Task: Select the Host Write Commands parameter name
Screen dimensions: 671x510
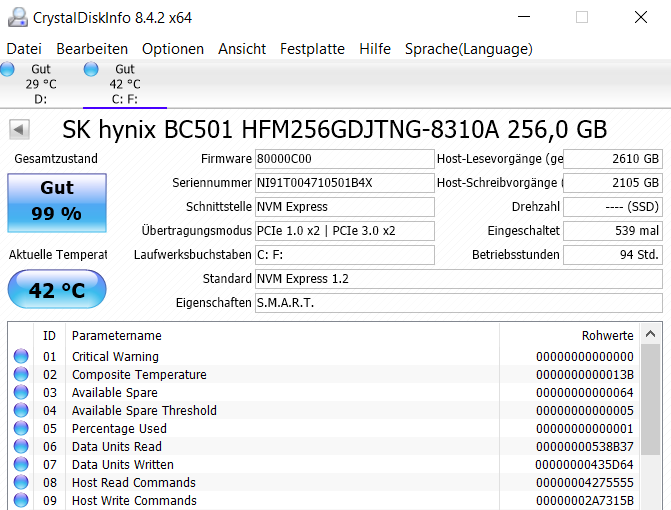Action: (134, 500)
